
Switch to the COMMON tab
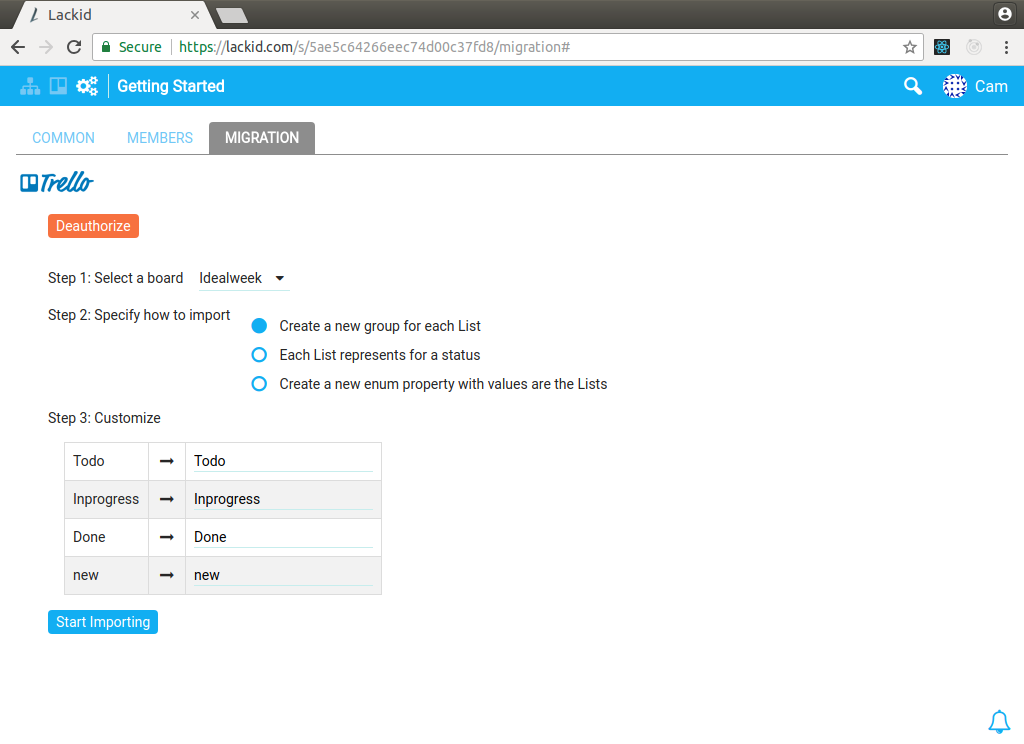pyautogui.click(x=63, y=138)
